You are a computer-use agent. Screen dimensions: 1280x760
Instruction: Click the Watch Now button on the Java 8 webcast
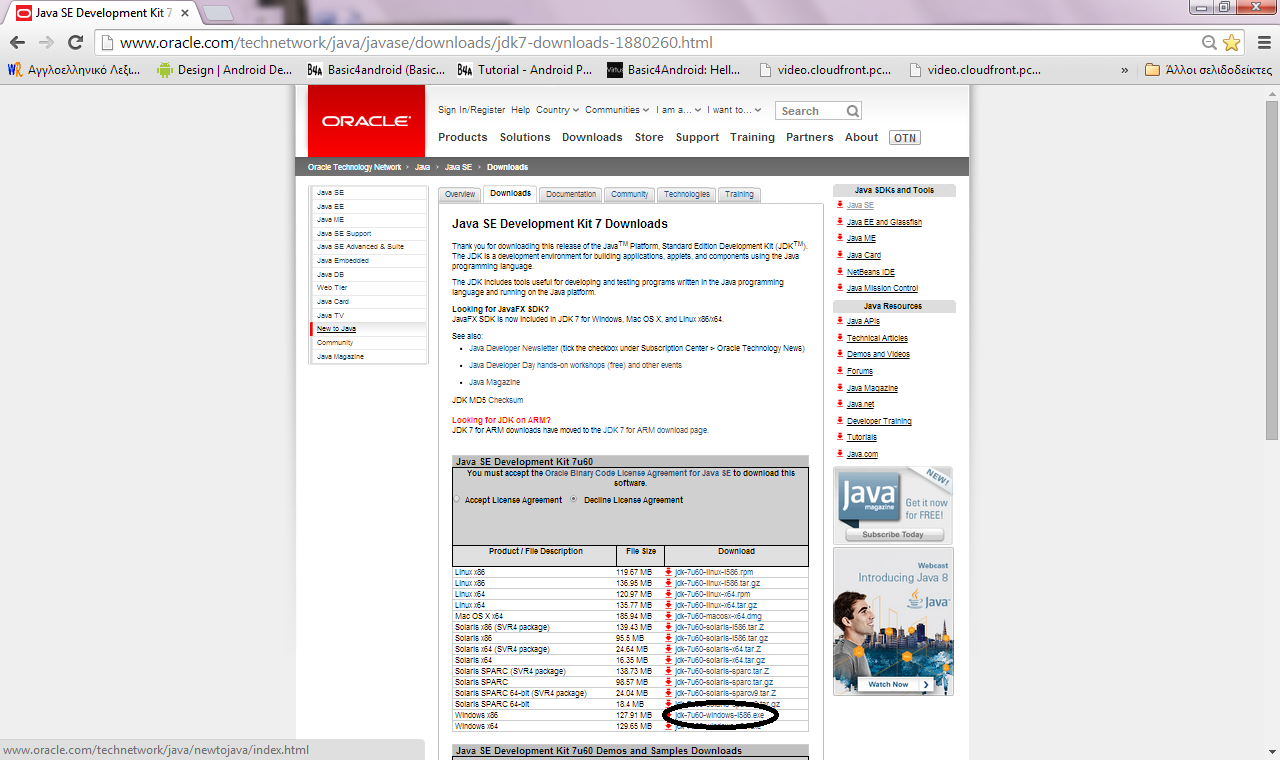[x=895, y=685]
